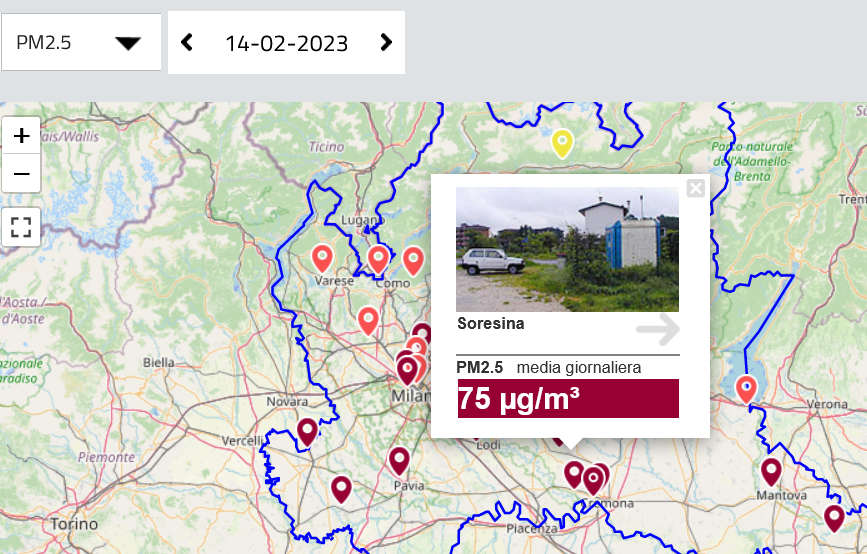Click the date field 14-02-2023
This screenshot has width=867, height=554.
pyautogui.click(x=286, y=43)
